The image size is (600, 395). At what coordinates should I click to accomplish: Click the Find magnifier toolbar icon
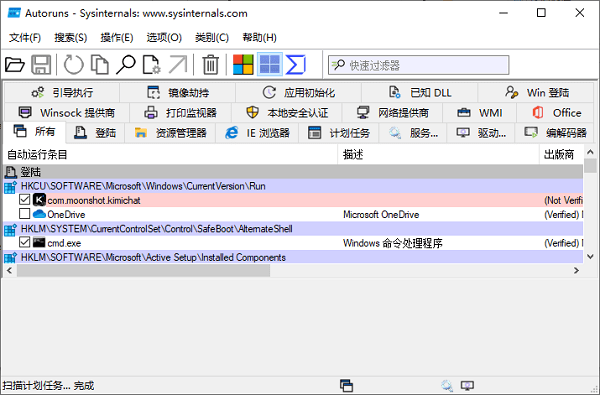126,64
